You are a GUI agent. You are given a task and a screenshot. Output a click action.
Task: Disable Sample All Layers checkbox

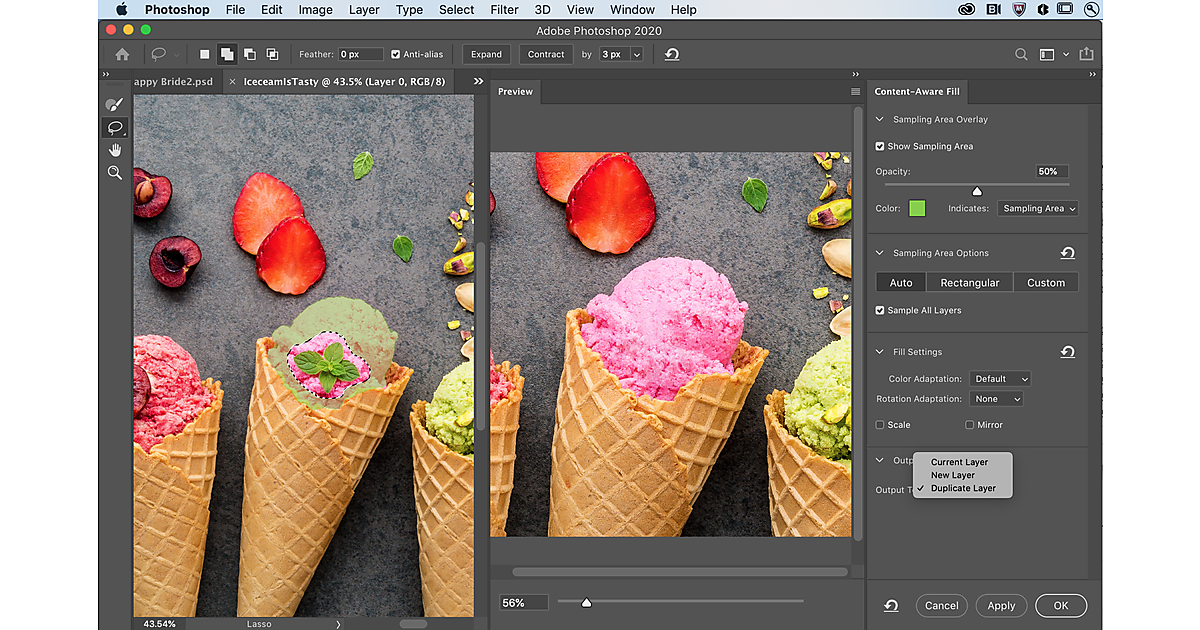point(880,310)
